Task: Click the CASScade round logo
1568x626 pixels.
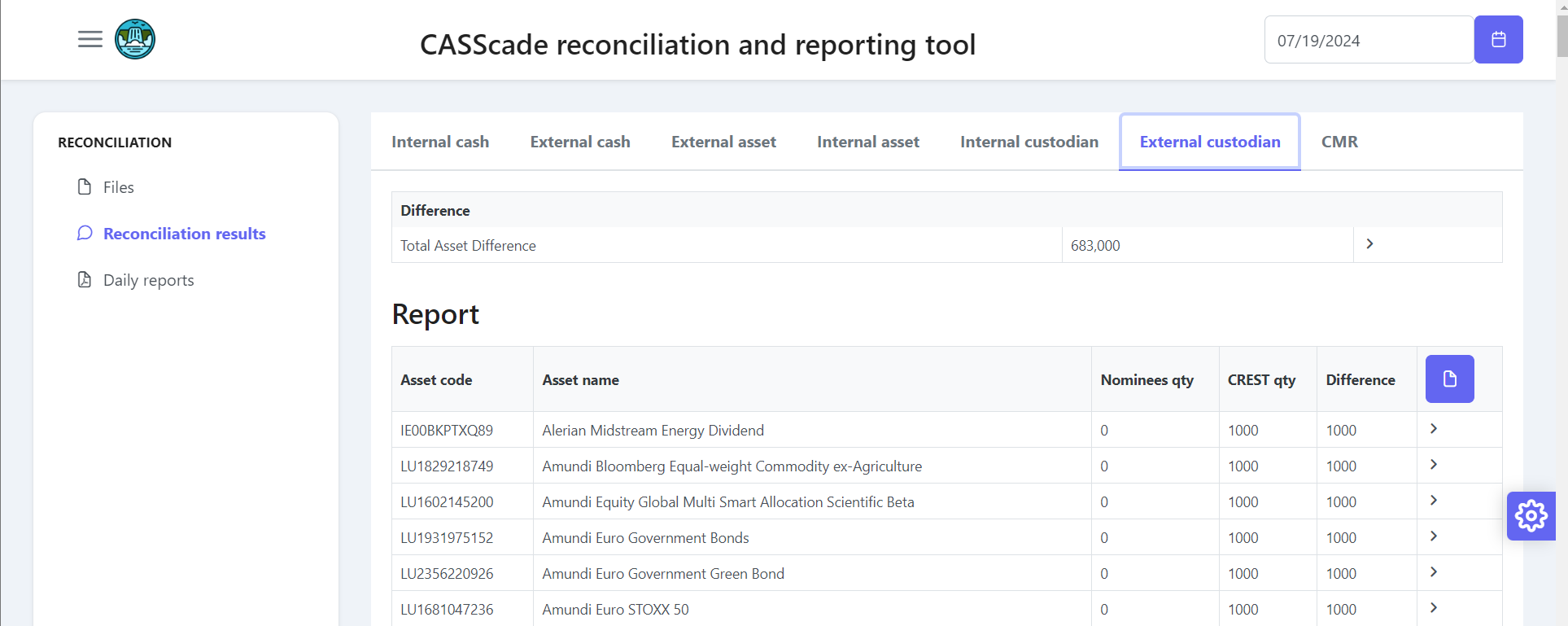Action: click(135, 39)
